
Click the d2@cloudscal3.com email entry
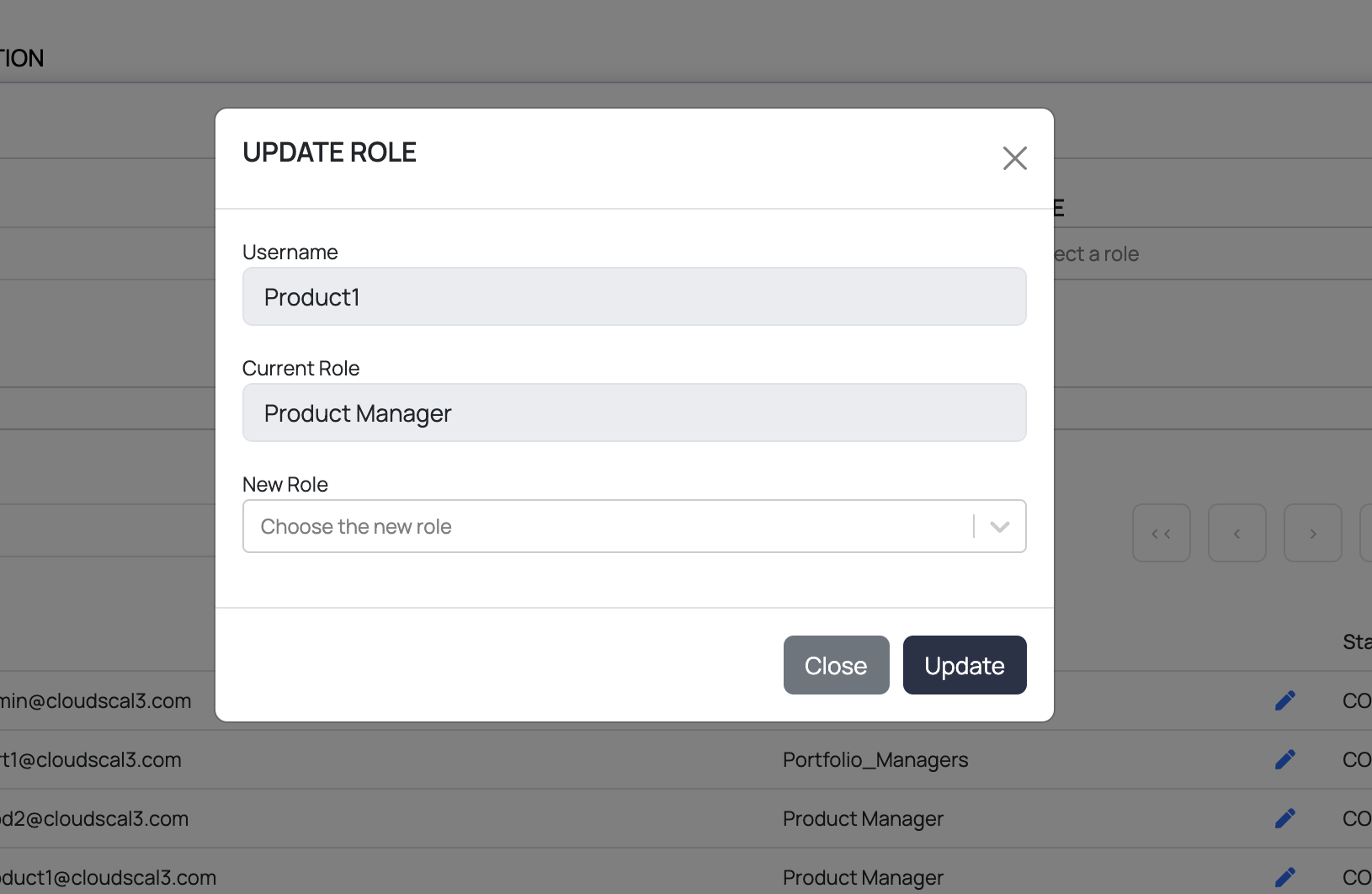tap(94, 819)
